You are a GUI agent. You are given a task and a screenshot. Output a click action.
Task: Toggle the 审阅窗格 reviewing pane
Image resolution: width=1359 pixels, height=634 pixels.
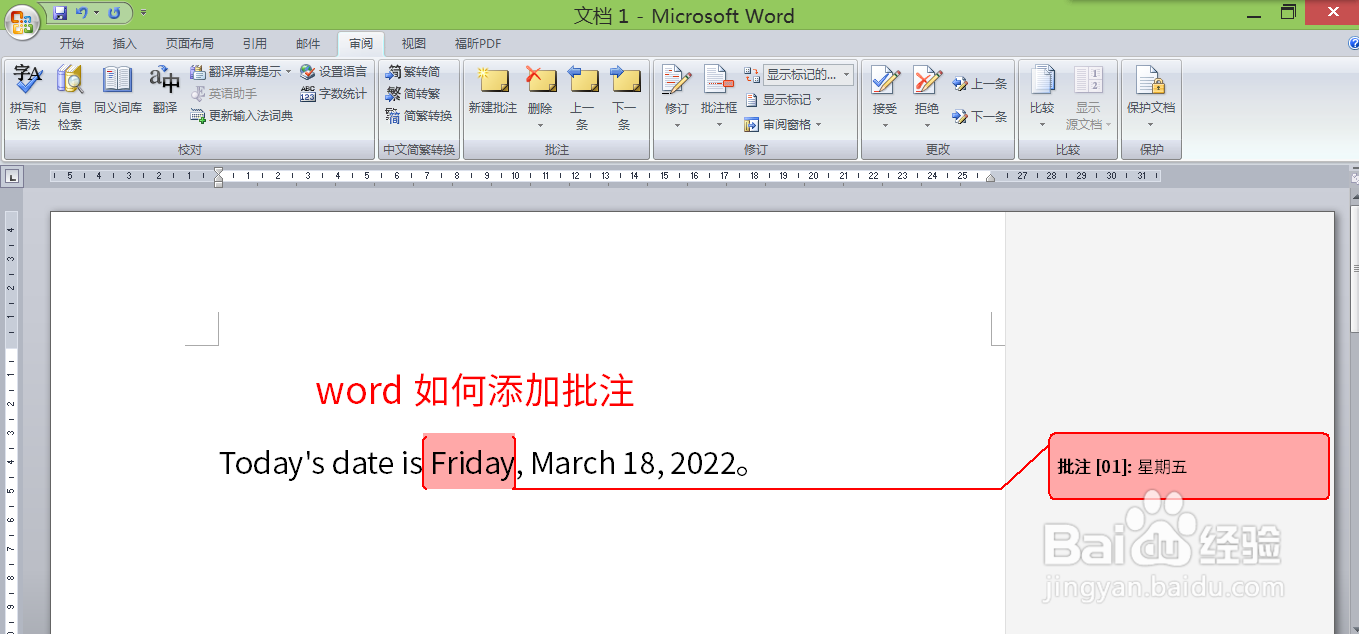coord(777,125)
